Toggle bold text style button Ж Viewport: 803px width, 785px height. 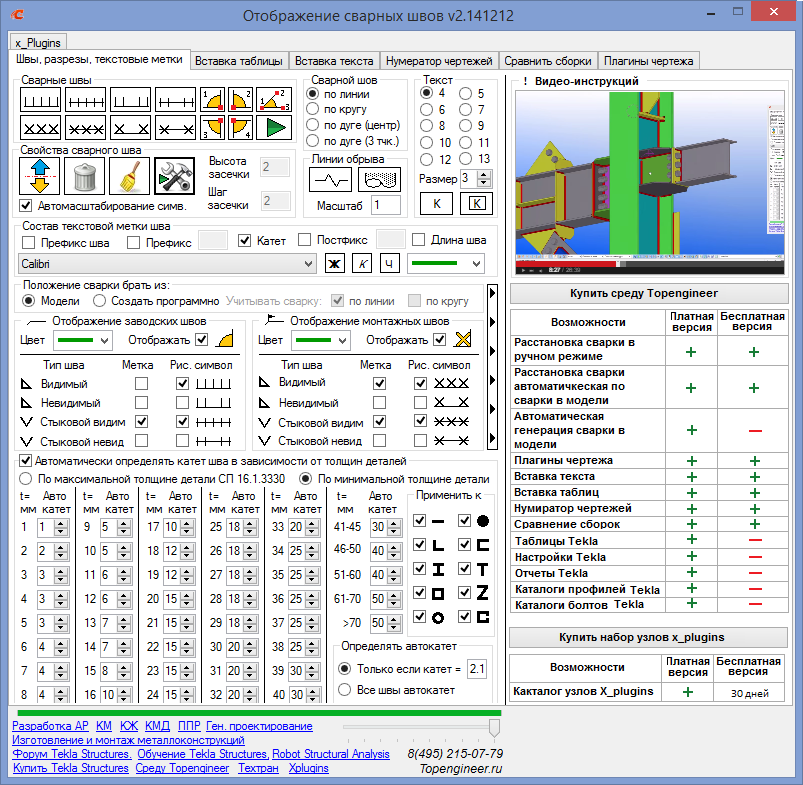coord(335,263)
